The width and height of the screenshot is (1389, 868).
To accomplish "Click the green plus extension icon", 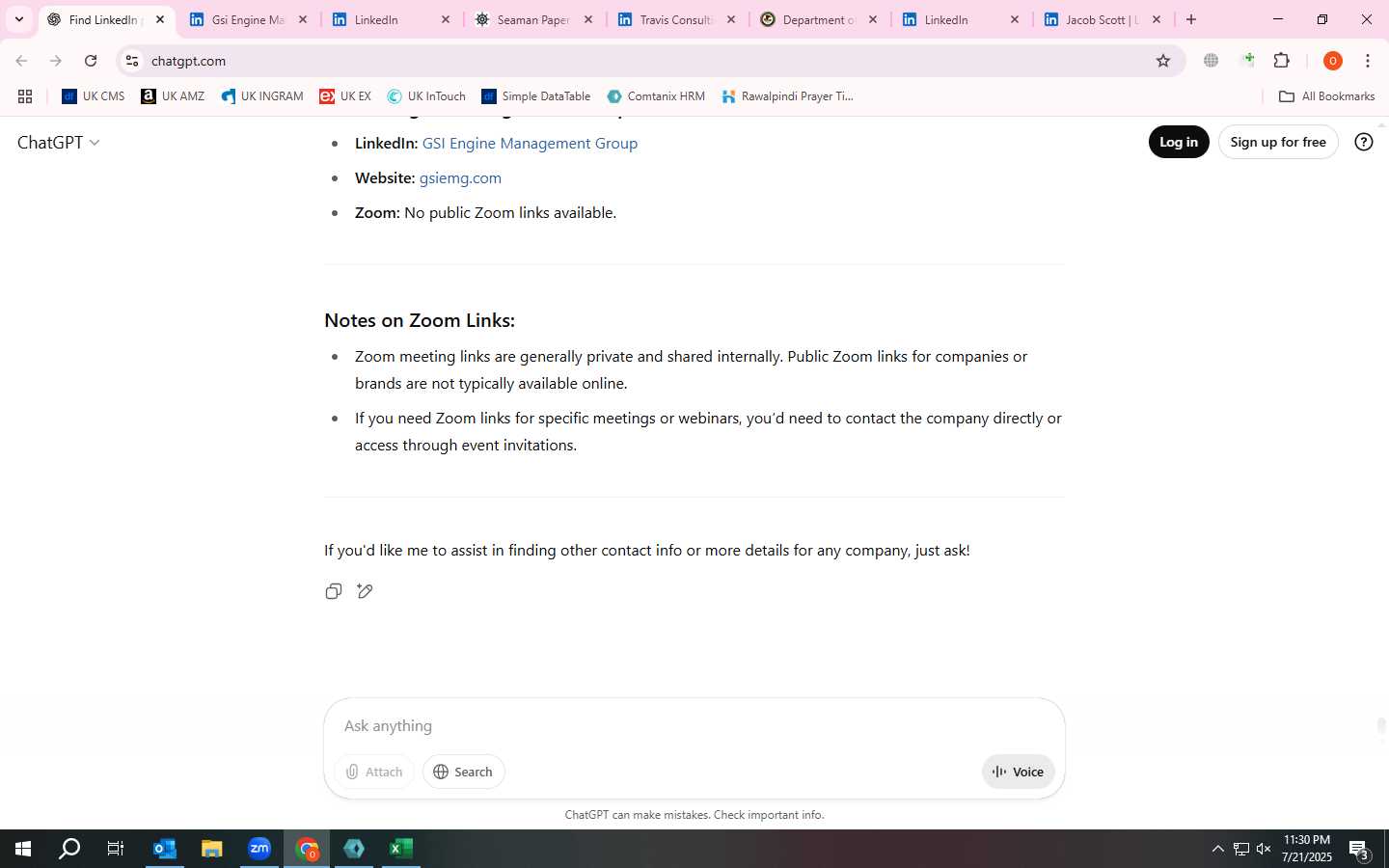I will click(x=1248, y=61).
